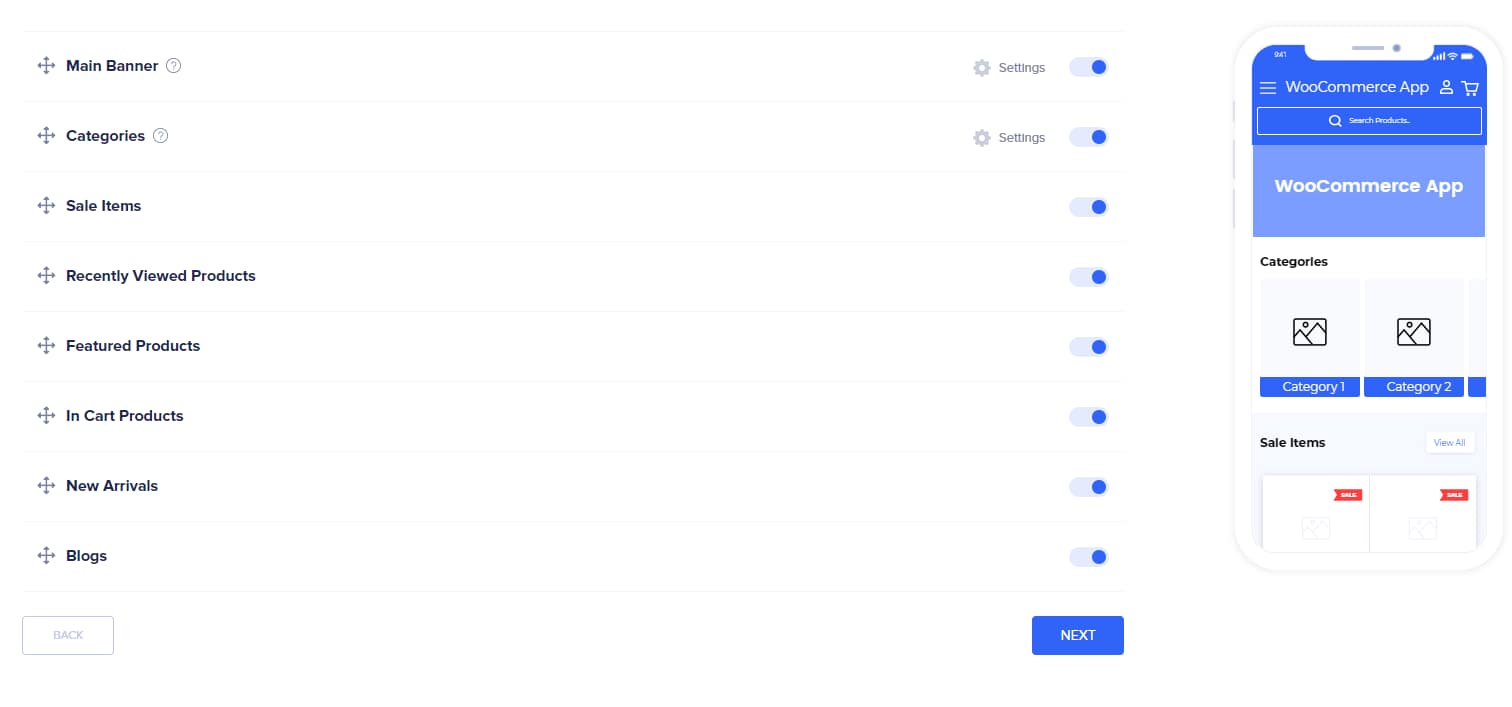The height and width of the screenshot is (707, 1512).
Task: Open Categories settings gear icon
Action: click(x=982, y=137)
